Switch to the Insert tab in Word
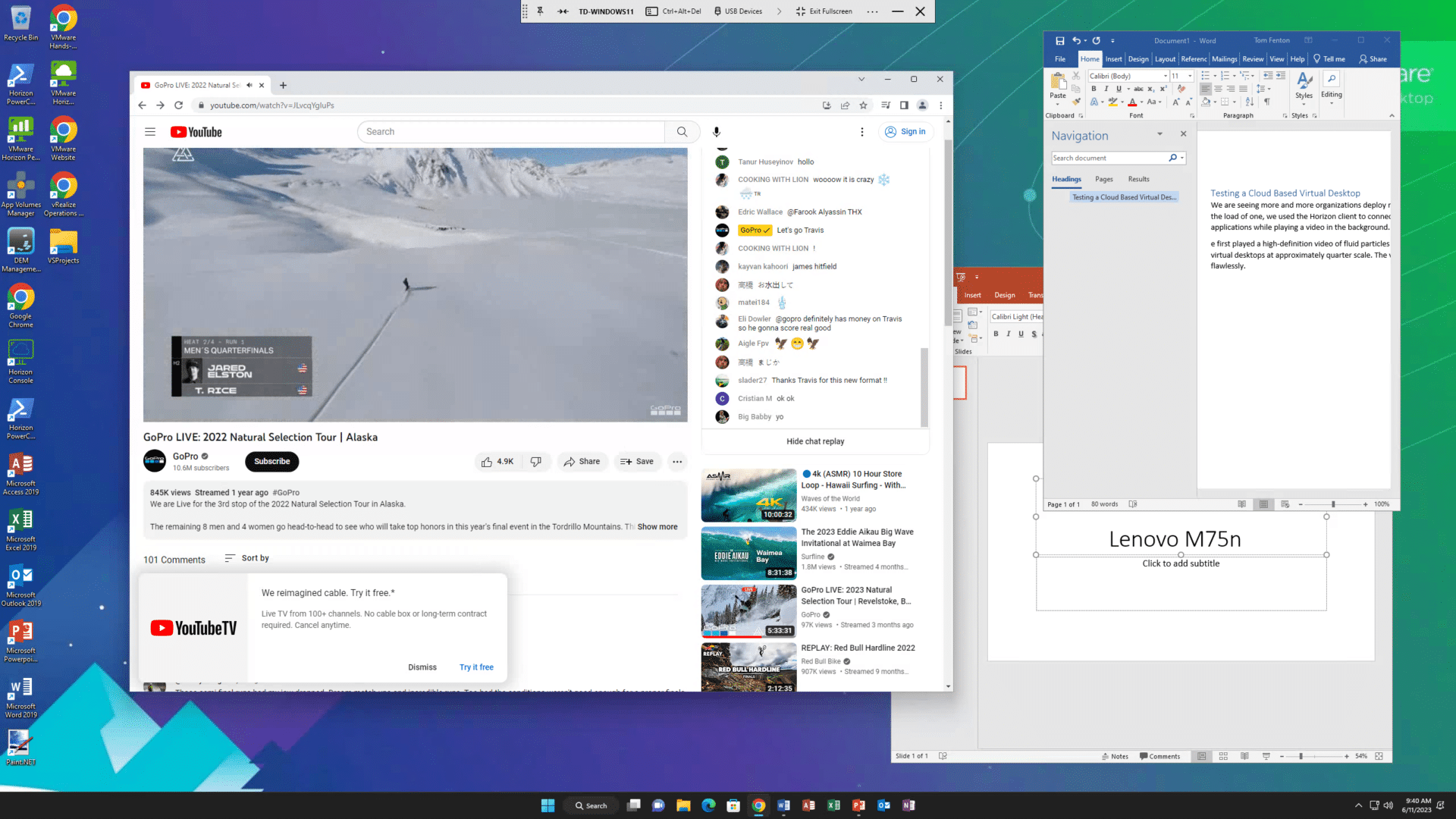 (x=1113, y=59)
